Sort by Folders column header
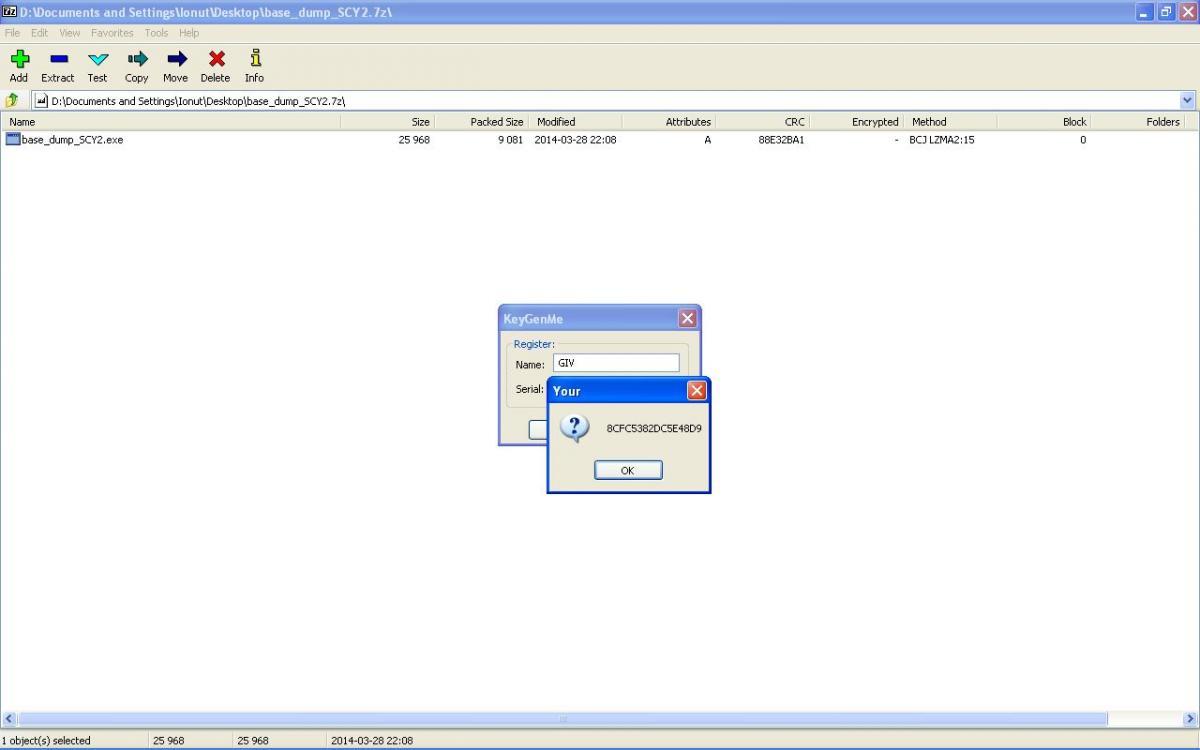This screenshot has height=750, width=1200. tap(1137, 122)
